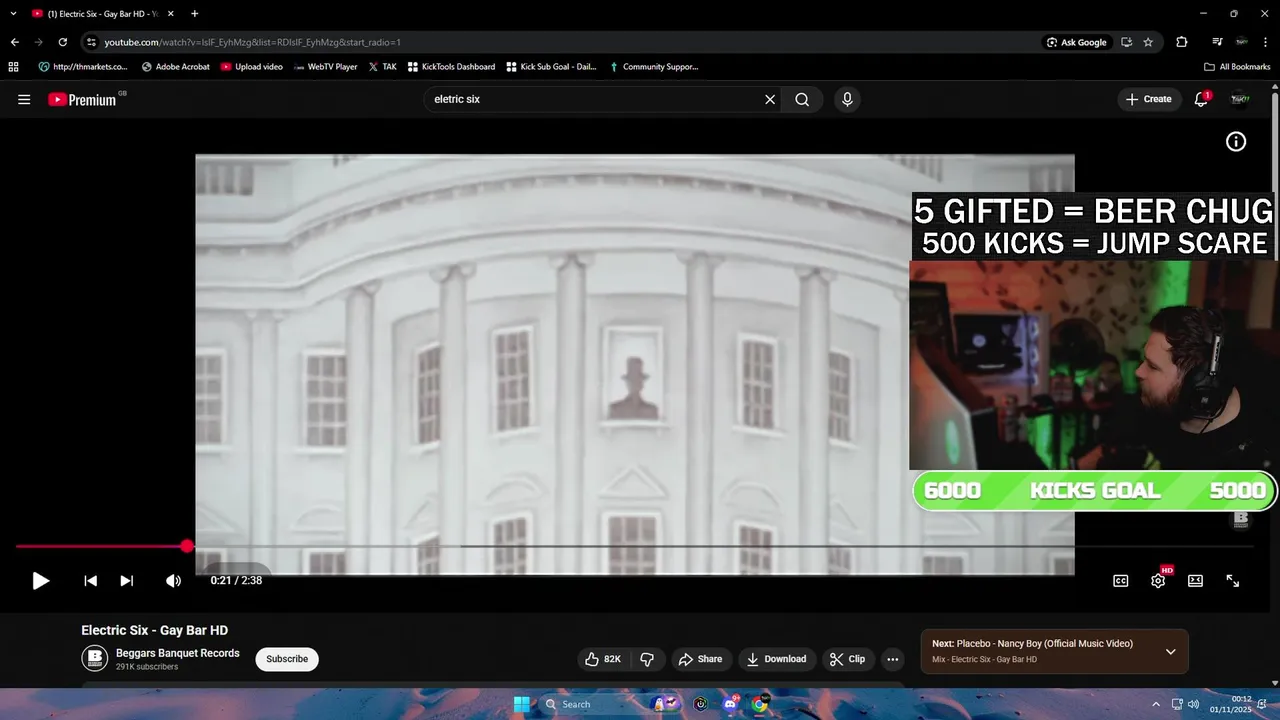
Task: Open YouTube notifications bell
Action: pyautogui.click(x=1202, y=99)
